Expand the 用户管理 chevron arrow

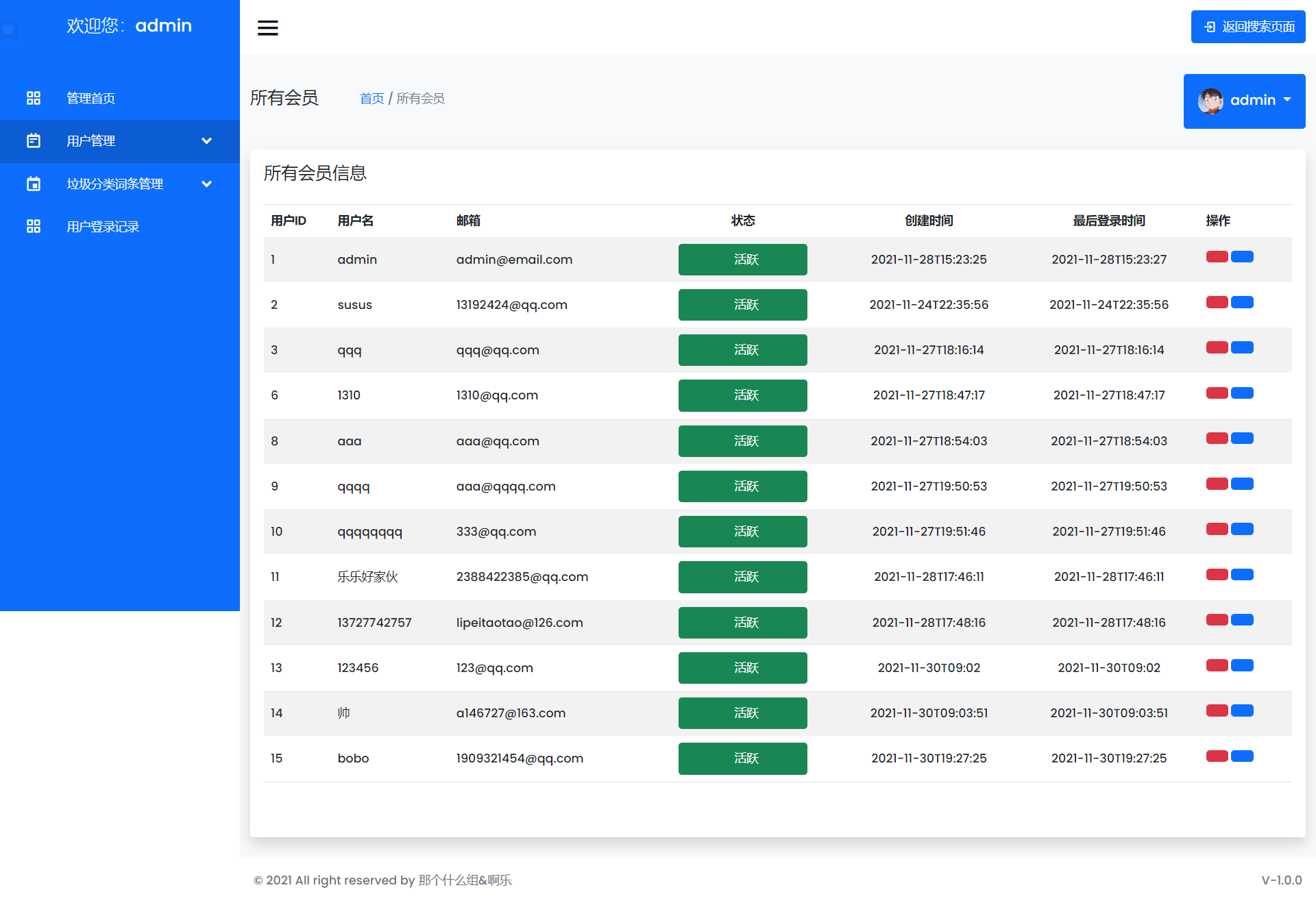coord(206,141)
